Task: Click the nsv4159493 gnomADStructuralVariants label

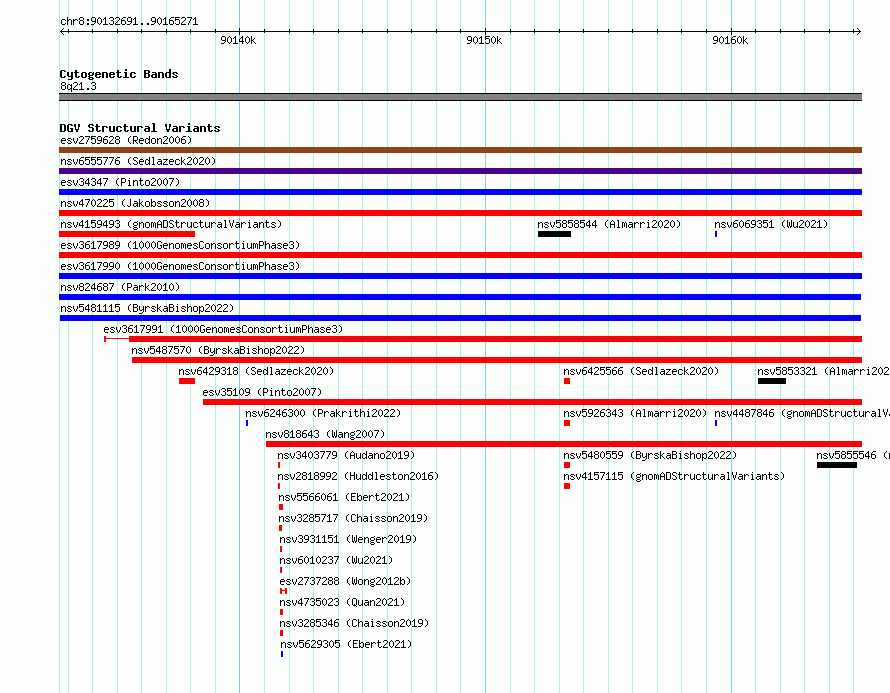Action: [171, 224]
